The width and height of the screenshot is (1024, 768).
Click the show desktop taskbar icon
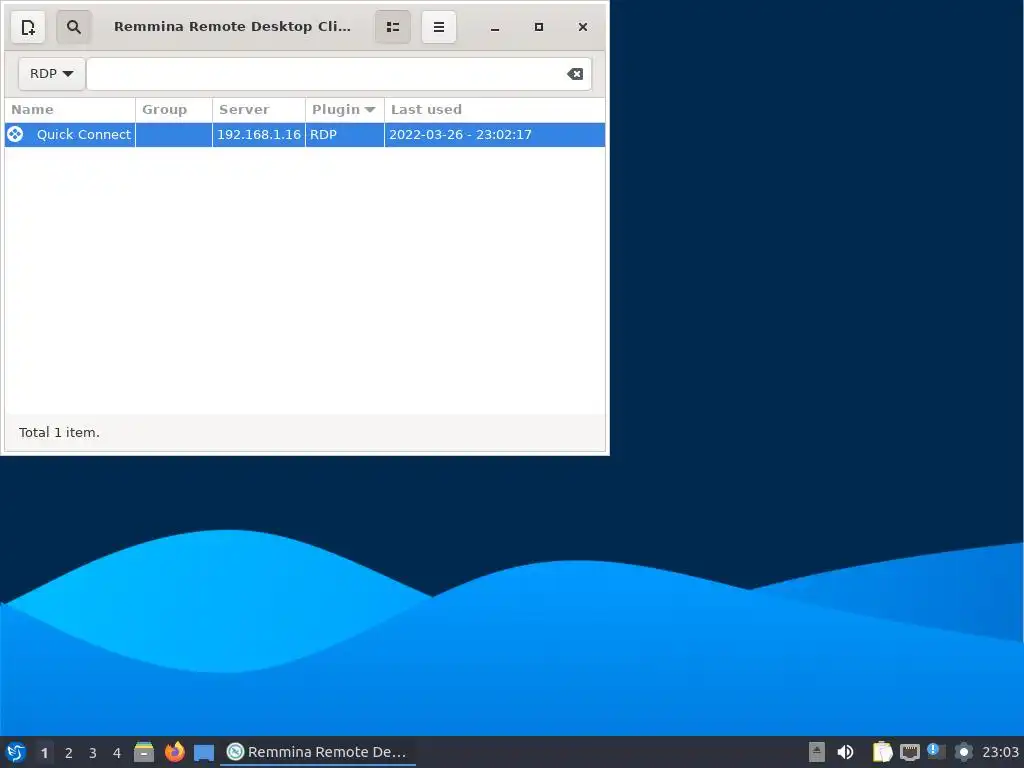pos(204,752)
